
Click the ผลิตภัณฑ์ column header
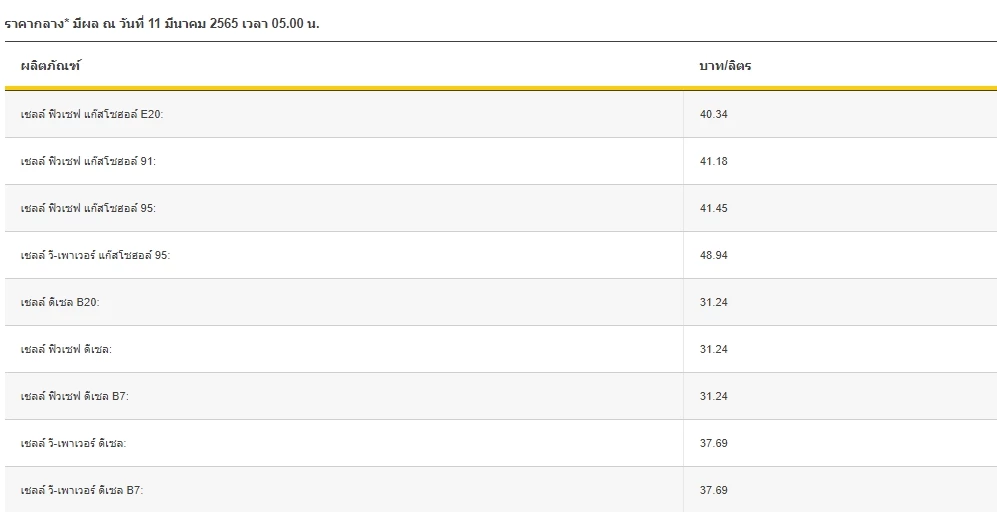[x=50, y=66]
